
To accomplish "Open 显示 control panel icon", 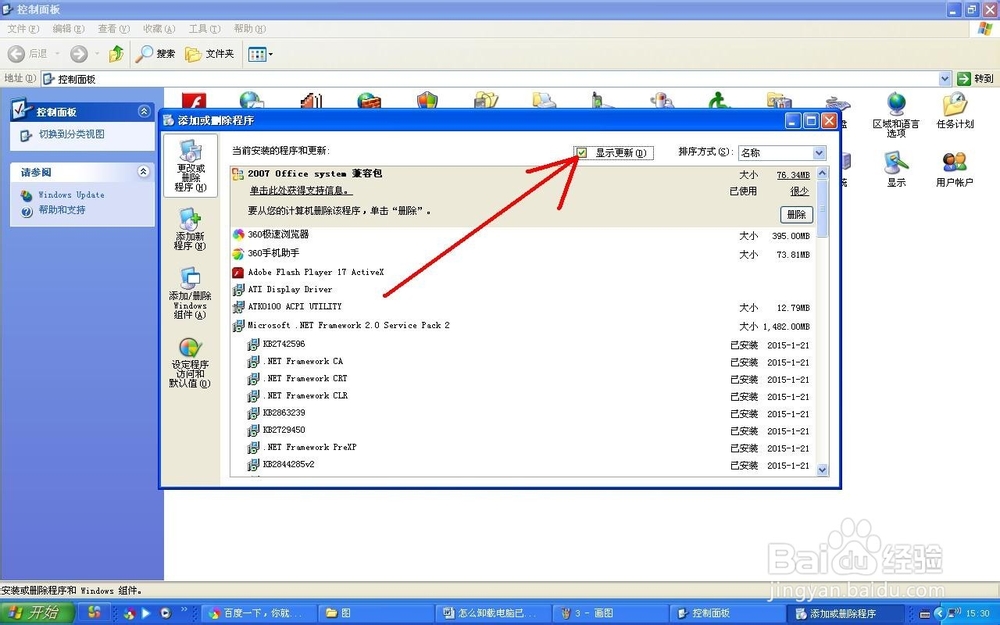I will pos(896,170).
